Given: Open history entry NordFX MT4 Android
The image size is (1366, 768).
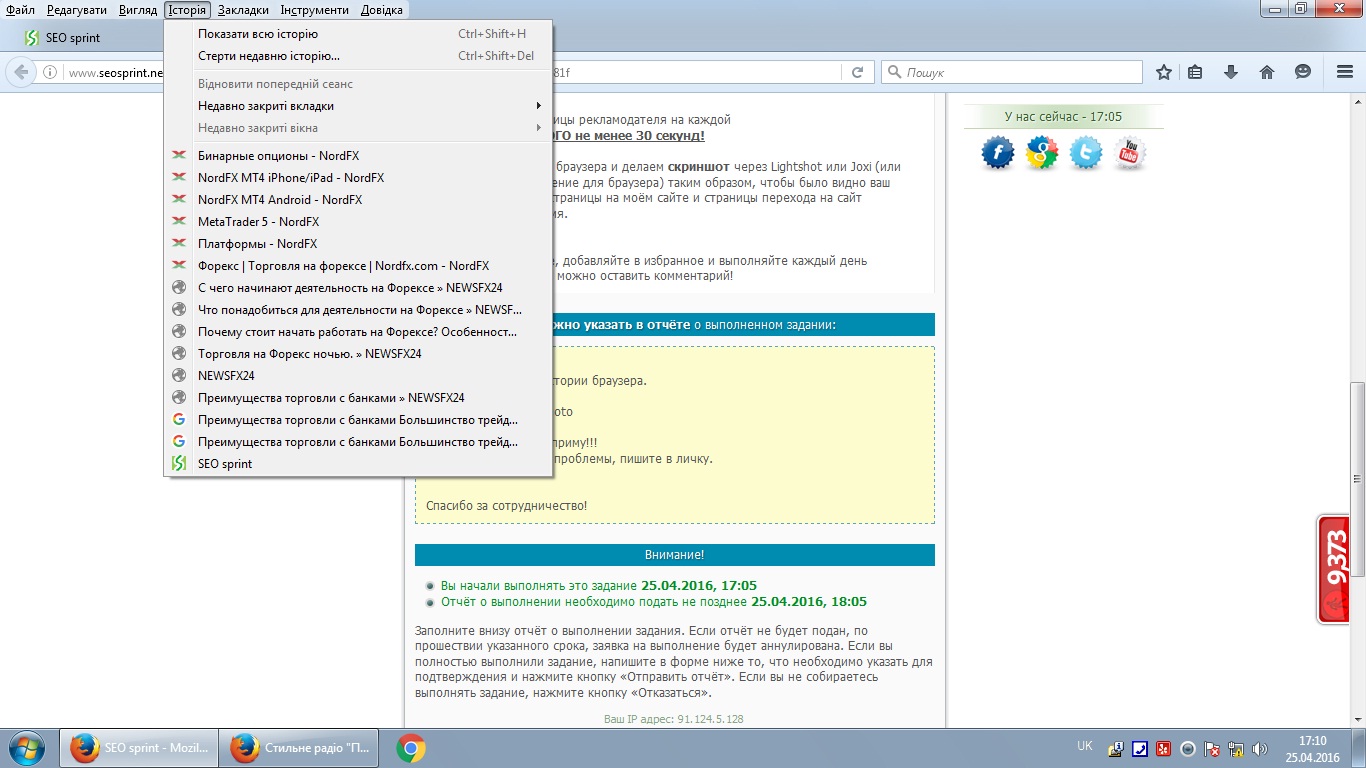Looking at the screenshot, I should pyautogui.click(x=358, y=200).
